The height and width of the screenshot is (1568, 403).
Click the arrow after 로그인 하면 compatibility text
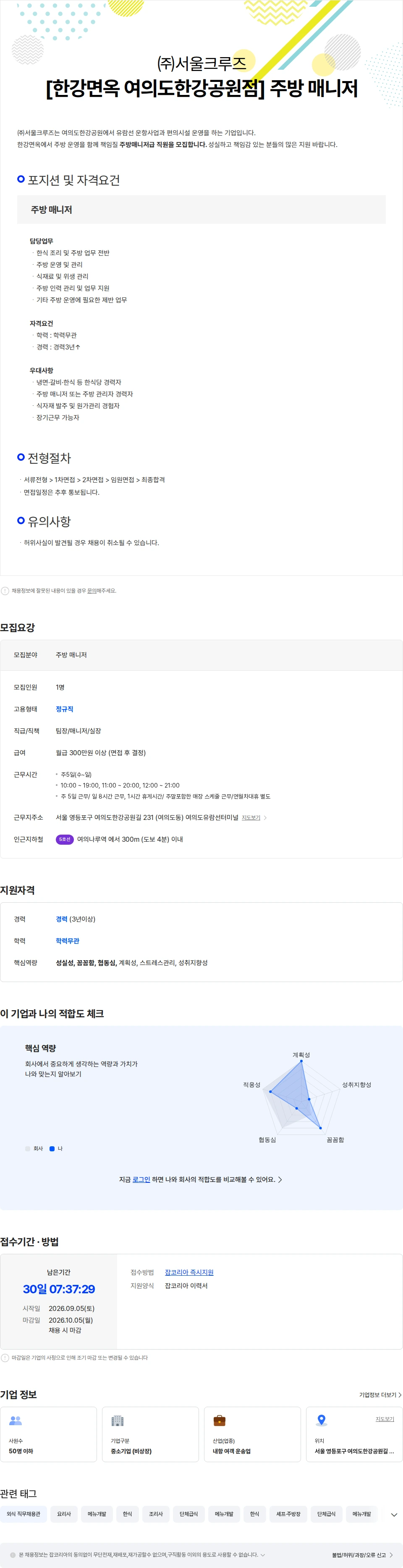[x=280, y=1179]
